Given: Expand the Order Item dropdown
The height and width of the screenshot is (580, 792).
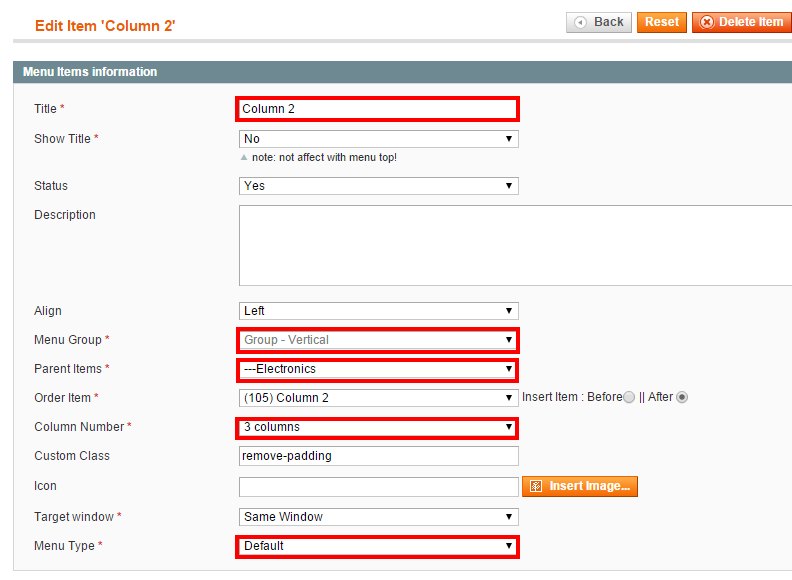Looking at the screenshot, I should click(378, 398).
